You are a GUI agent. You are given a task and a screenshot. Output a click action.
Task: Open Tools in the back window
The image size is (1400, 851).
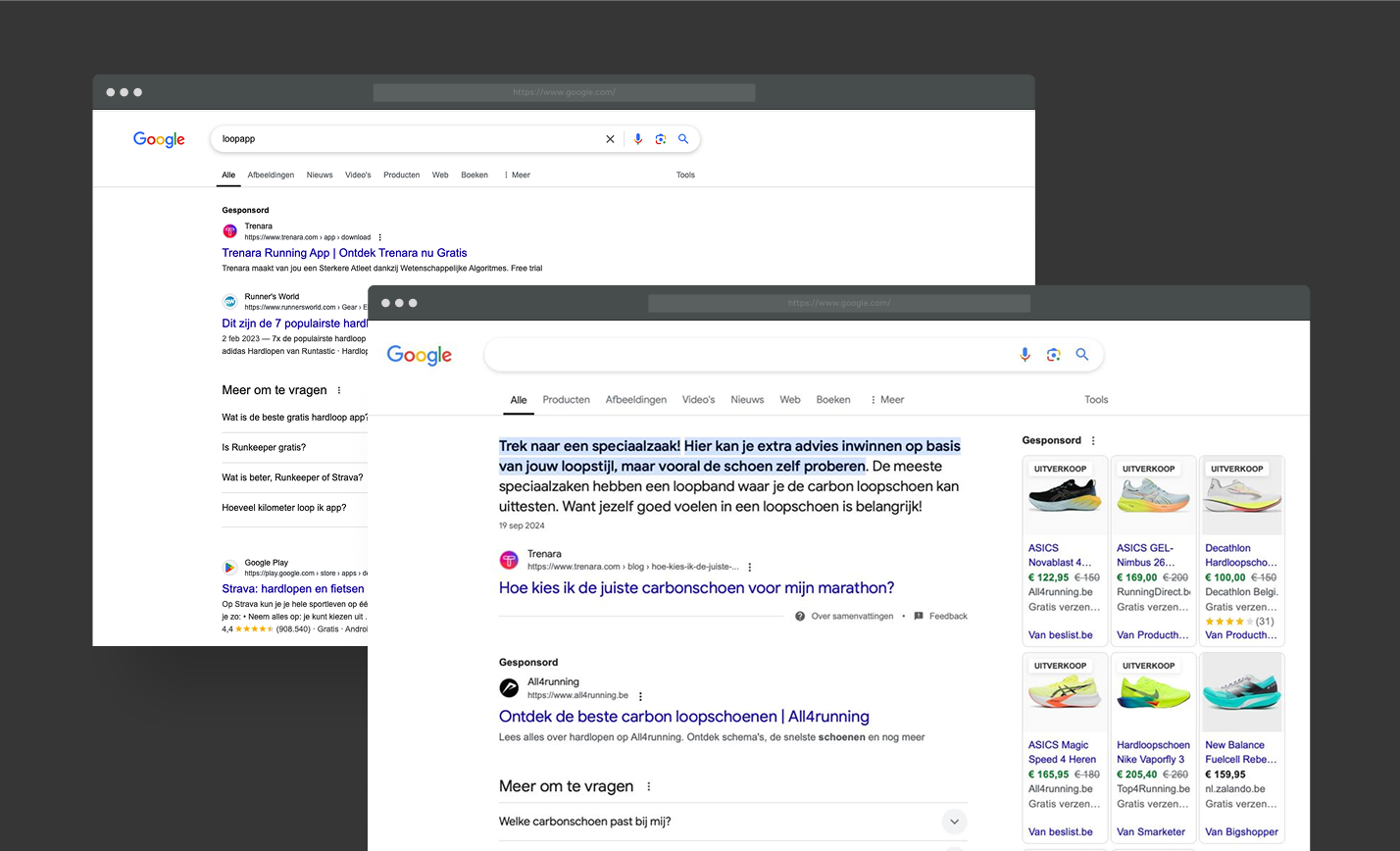tap(685, 175)
